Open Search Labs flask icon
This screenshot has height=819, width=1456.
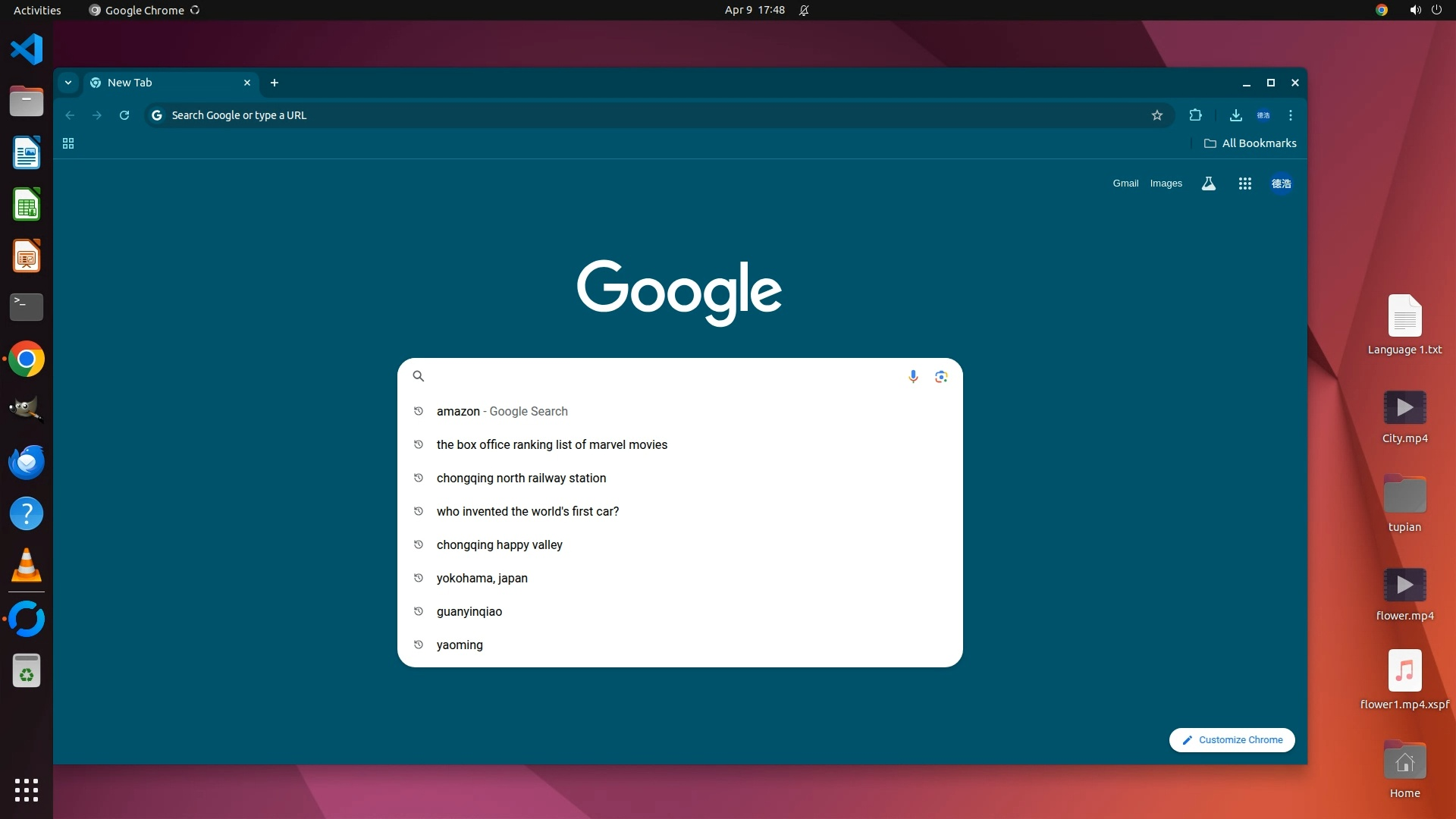pos(1209,184)
